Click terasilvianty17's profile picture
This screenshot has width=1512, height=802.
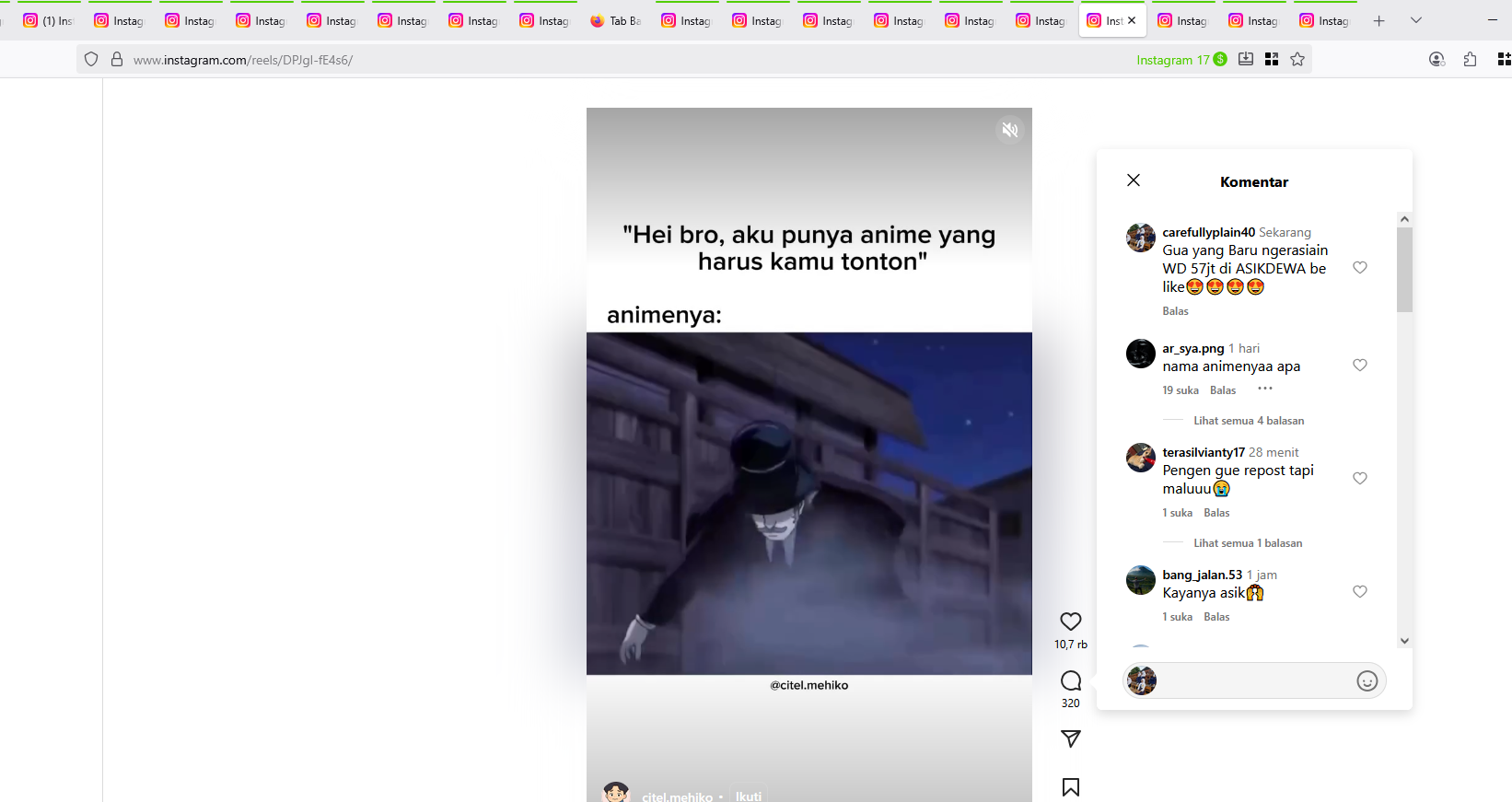pyautogui.click(x=1141, y=458)
